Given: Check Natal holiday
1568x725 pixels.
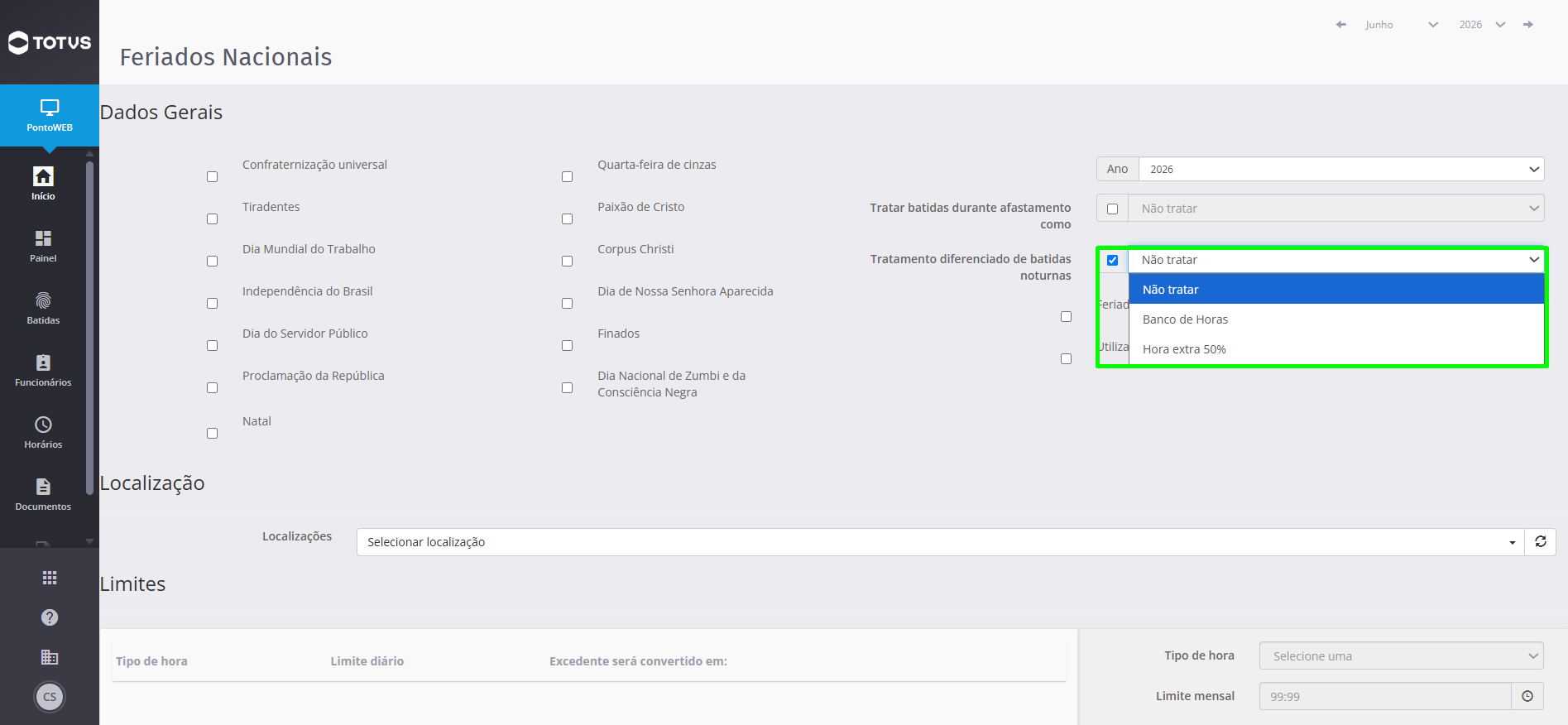Looking at the screenshot, I should 212,434.
